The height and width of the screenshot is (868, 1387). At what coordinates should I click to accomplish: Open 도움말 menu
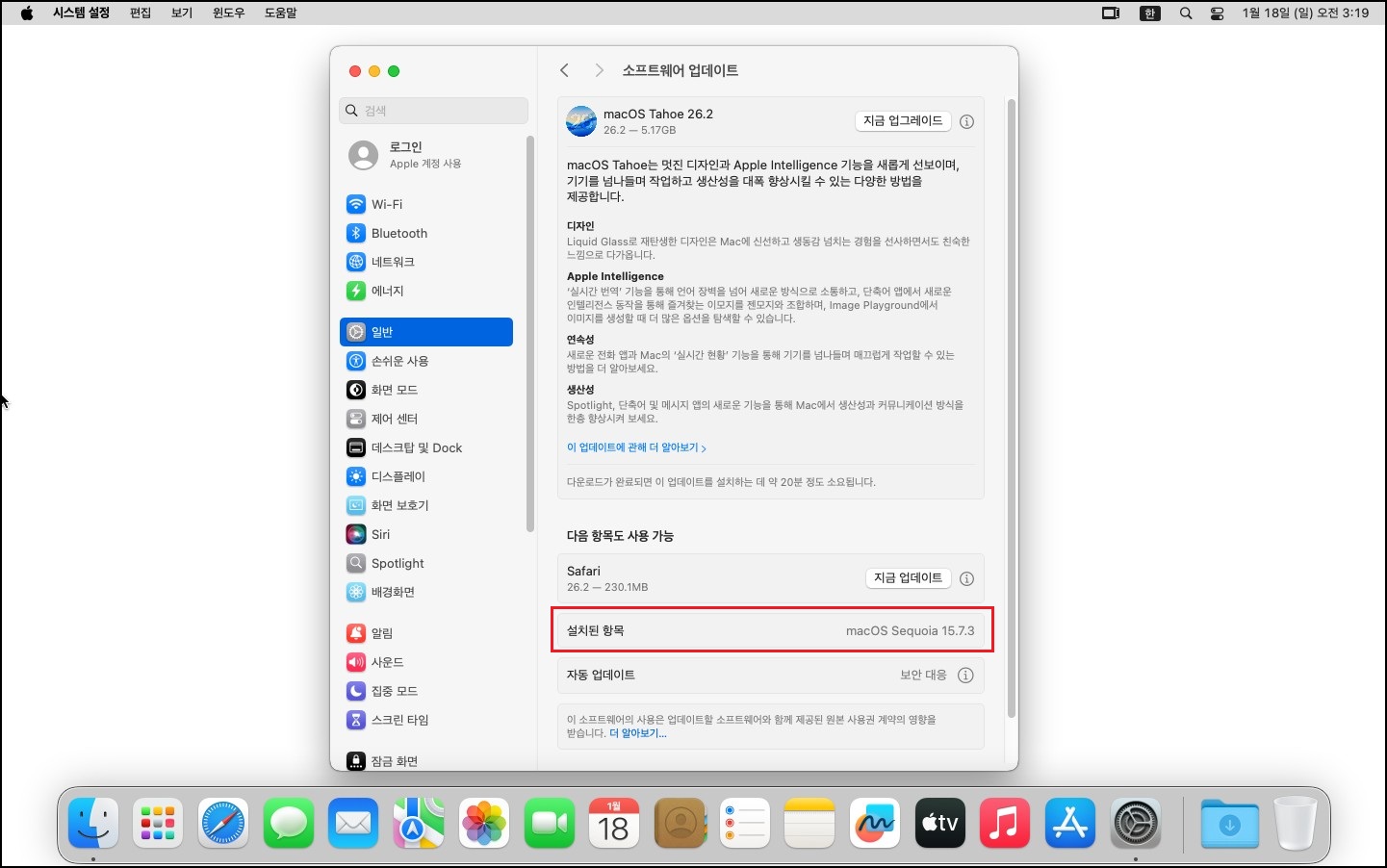(x=281, y=13)
